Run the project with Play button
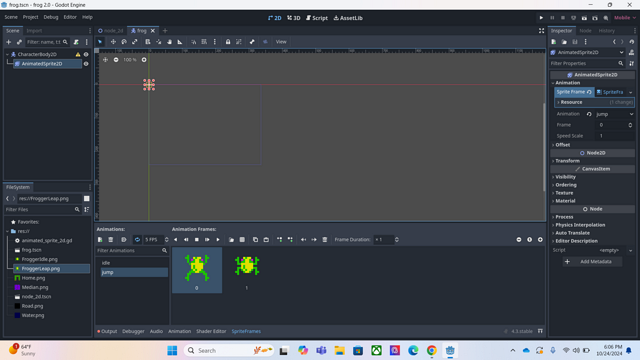Image resolution: width=640 pixels, height=360 pixels. pyautogui.click(x=541, y=18)
